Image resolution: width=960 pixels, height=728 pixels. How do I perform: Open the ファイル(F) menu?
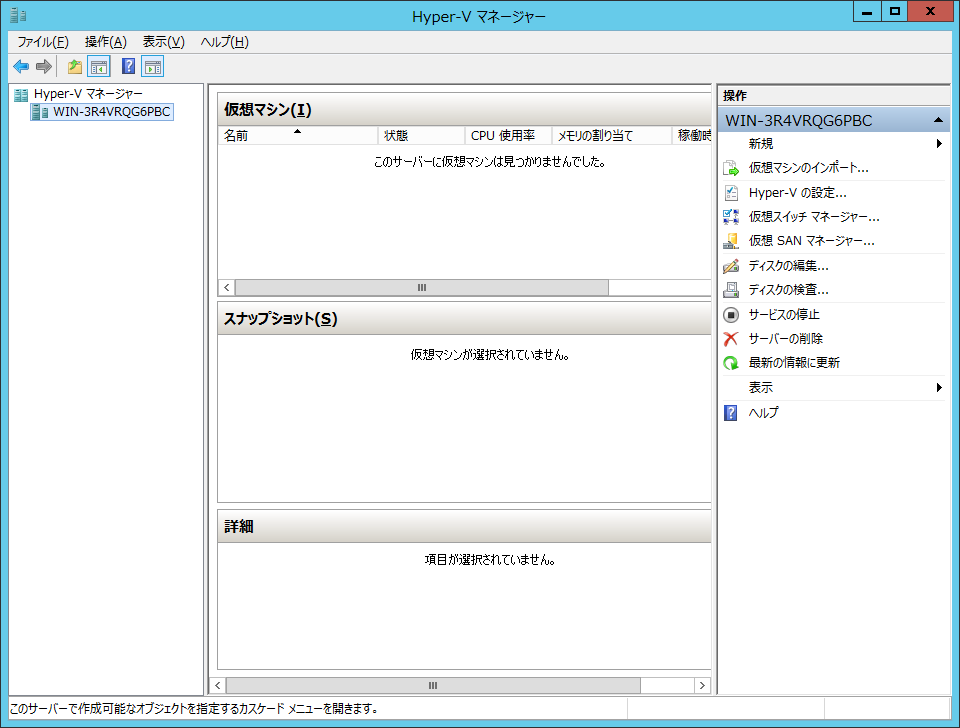pyautogui.click(x=42, y=42)
